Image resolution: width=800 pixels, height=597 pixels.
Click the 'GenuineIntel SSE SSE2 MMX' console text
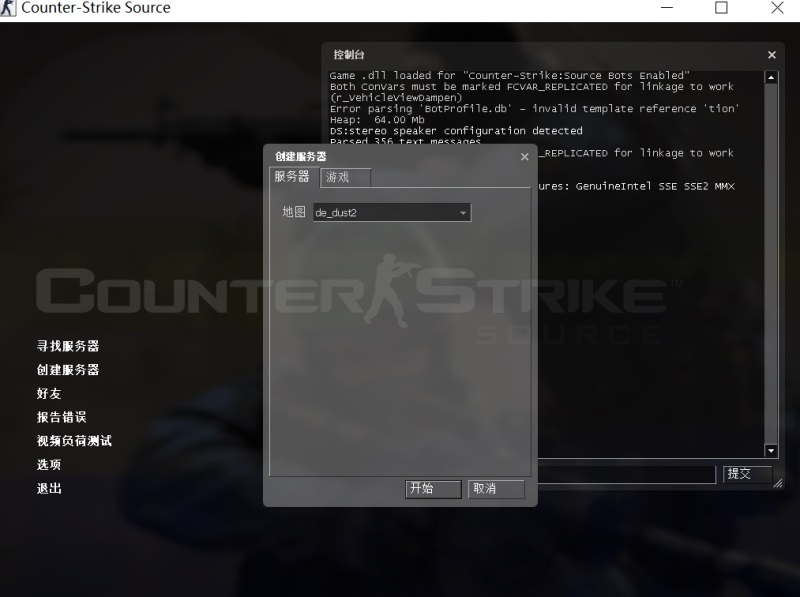tap(655, 186)
